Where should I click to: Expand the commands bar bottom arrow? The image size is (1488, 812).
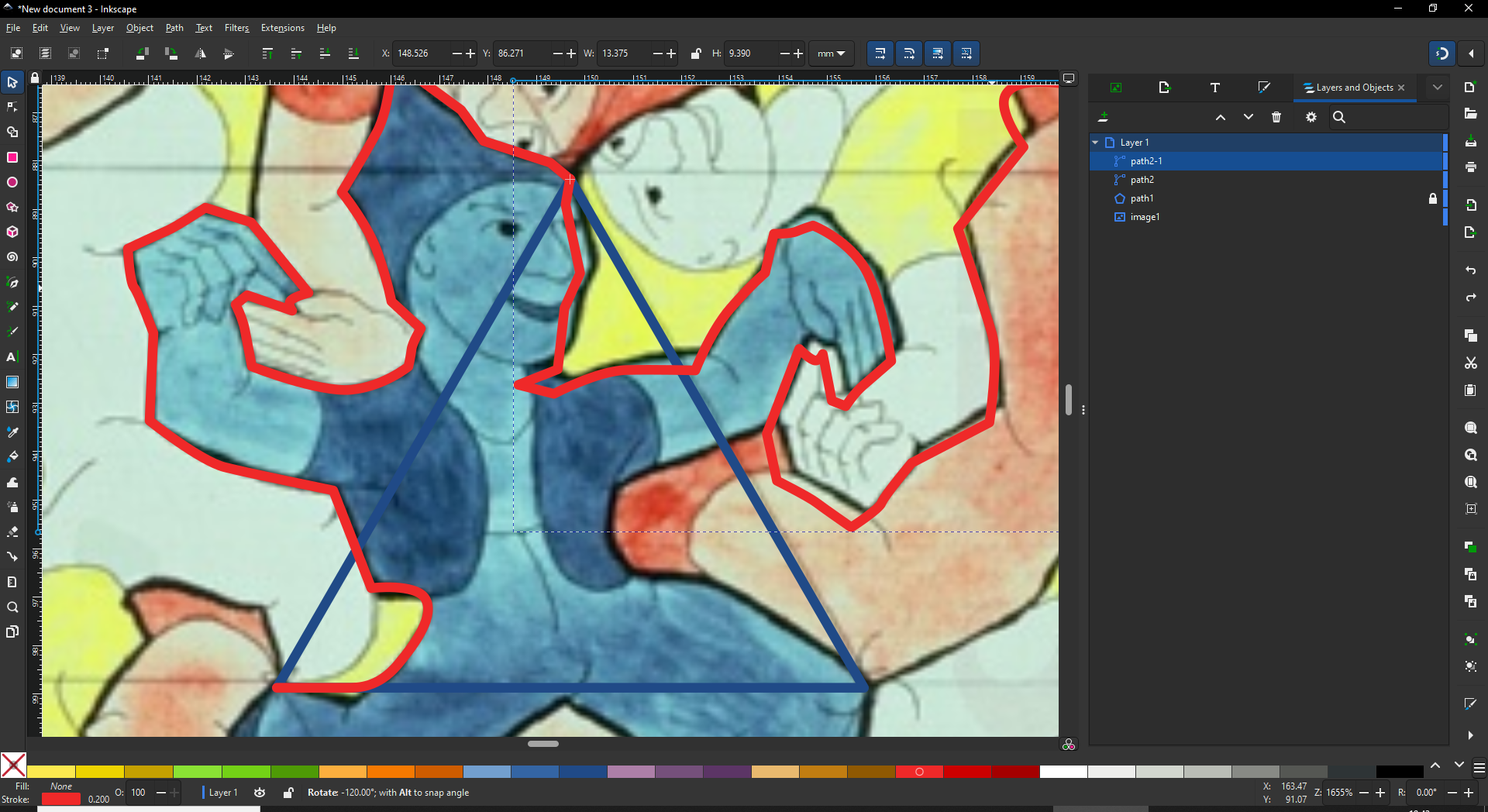pos(1470,735)
